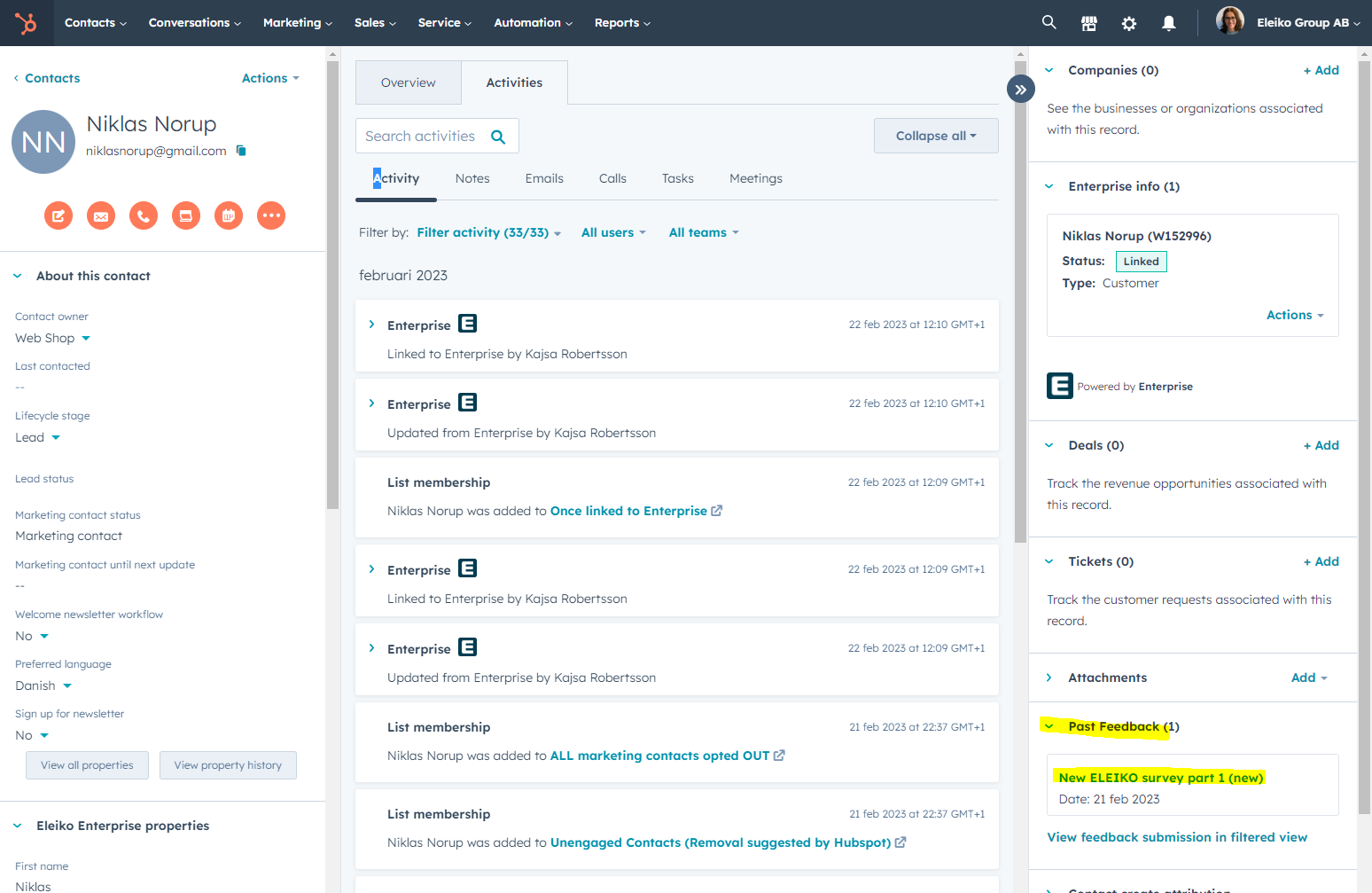Select the Emails activity tab
Viewport: 1372px width, 893px height.
(x=544, y=178)
